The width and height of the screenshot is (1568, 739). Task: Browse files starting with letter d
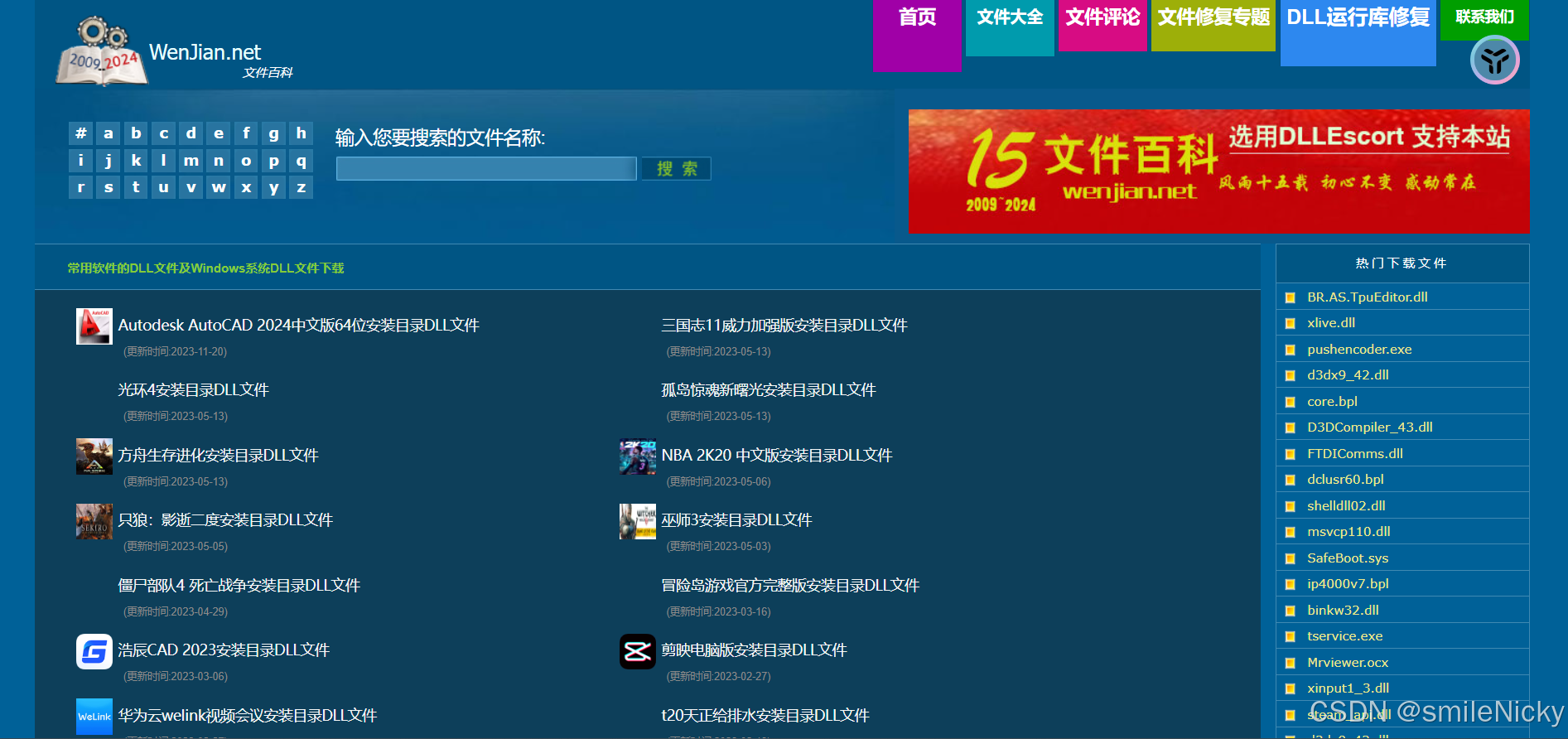pos(191,133)
